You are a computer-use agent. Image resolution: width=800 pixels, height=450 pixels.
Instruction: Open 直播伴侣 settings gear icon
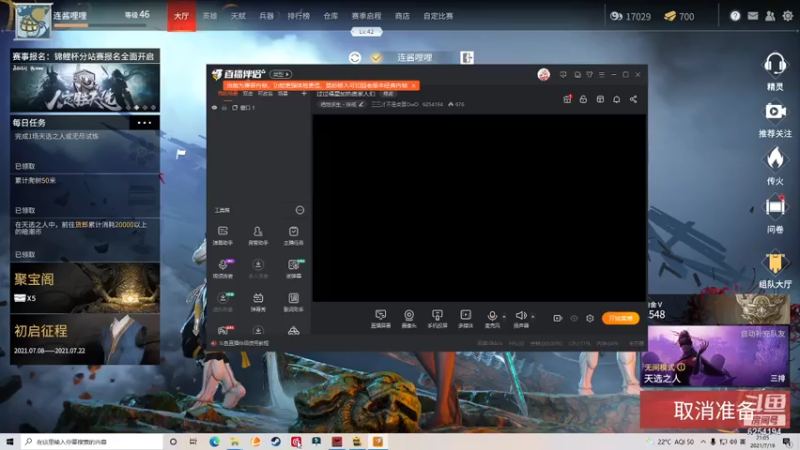pyautogui.click(x=590, y=318)
